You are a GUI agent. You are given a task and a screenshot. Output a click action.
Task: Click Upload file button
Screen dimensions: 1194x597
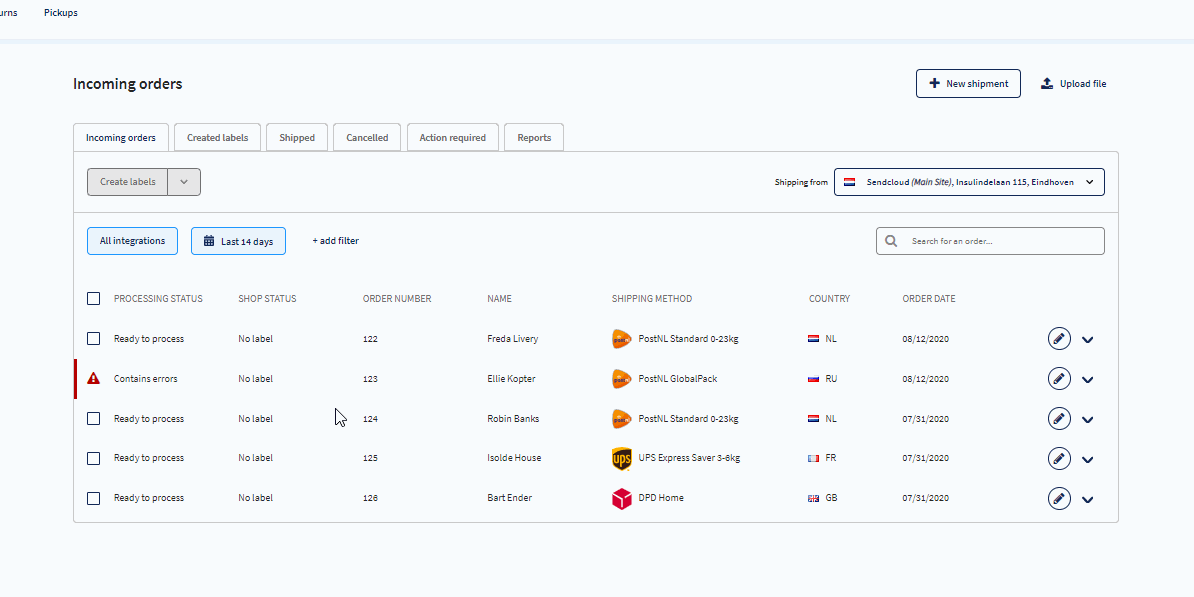click(x=1074, y=84)
